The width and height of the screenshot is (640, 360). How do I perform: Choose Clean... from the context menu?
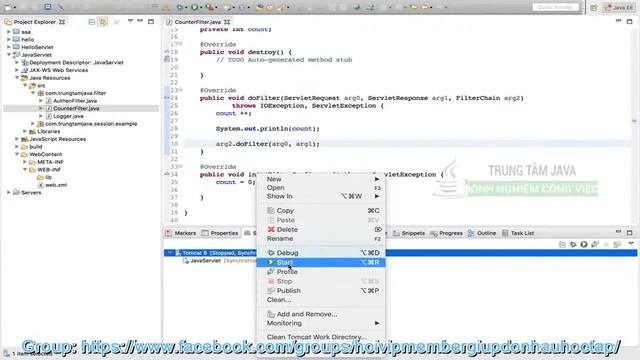321,300
